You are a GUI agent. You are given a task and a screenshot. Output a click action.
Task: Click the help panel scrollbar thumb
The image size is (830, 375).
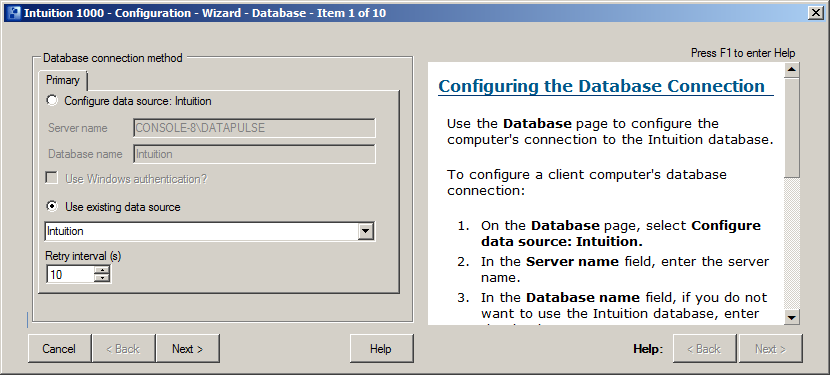coord(792,127)
